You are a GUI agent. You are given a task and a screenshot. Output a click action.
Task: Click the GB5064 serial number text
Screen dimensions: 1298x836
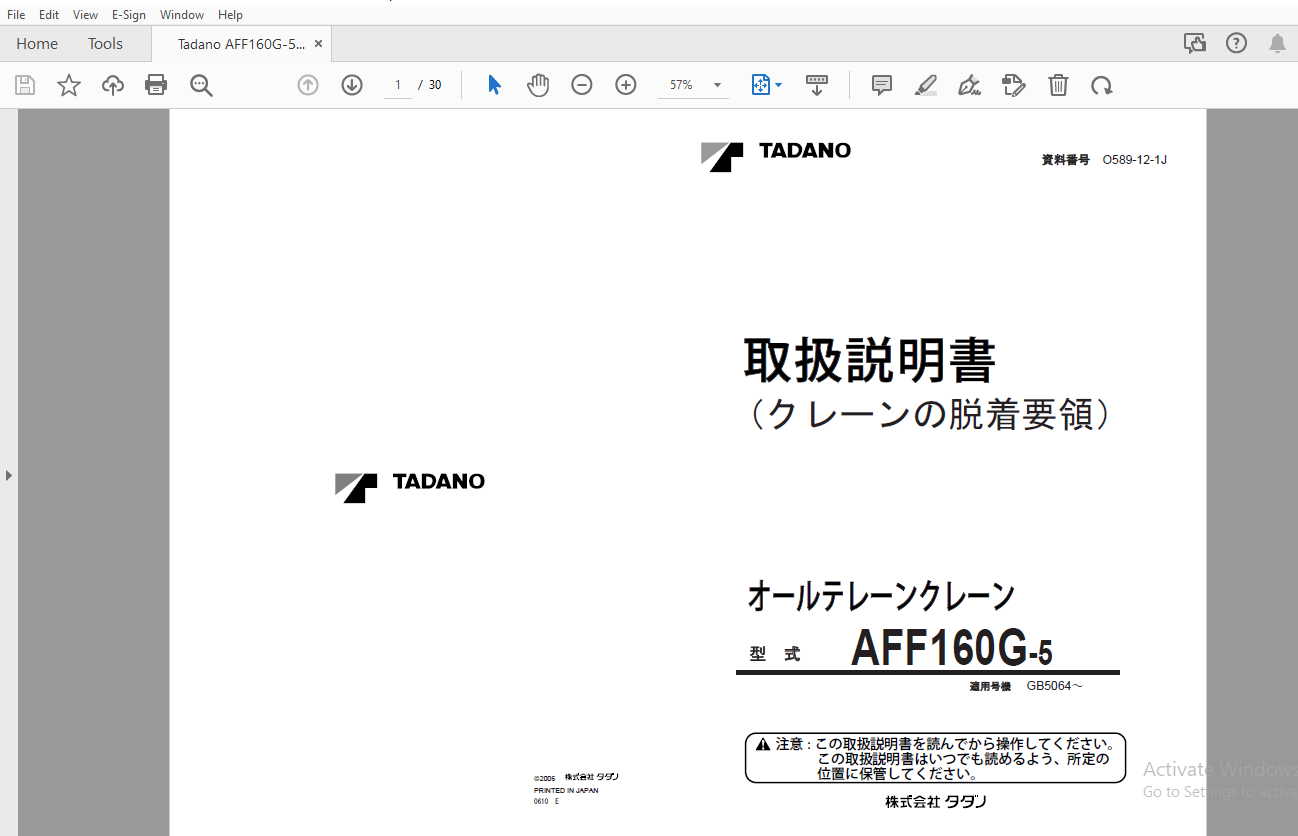[1054, 686]
